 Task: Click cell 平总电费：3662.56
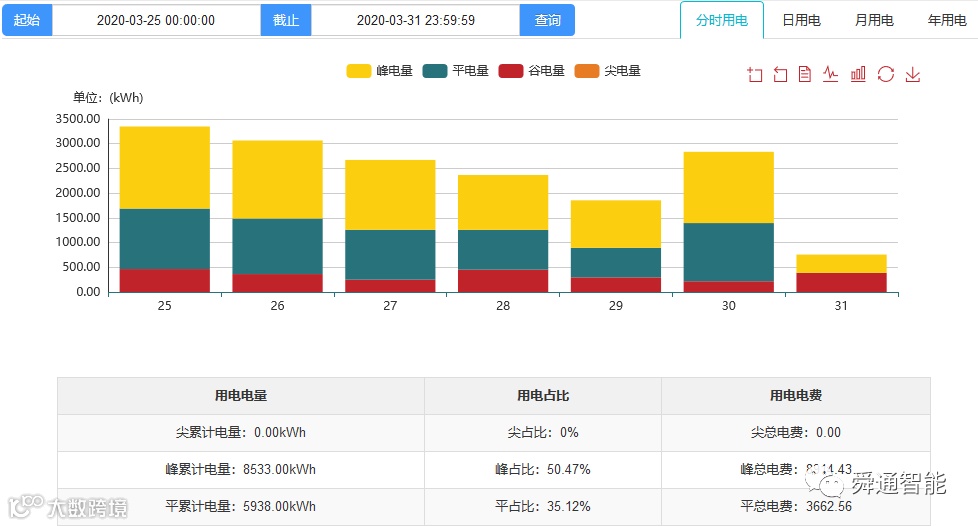tap(796, 506)
